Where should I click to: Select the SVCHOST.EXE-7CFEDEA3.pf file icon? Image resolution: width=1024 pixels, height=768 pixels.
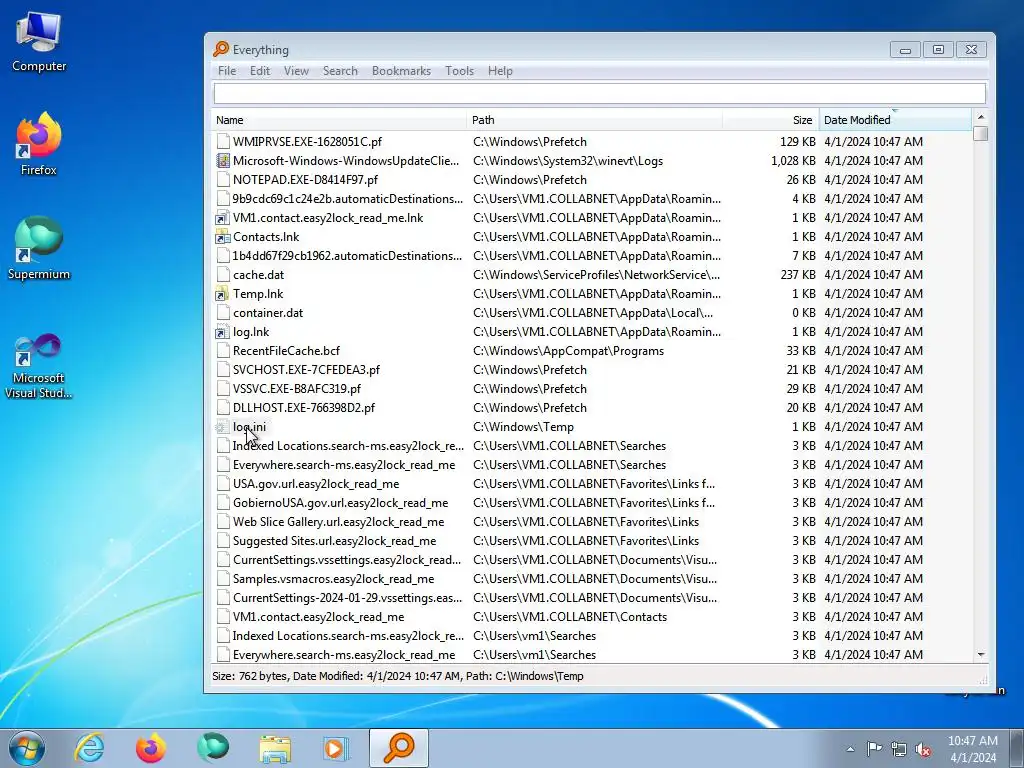pos(223,370)
